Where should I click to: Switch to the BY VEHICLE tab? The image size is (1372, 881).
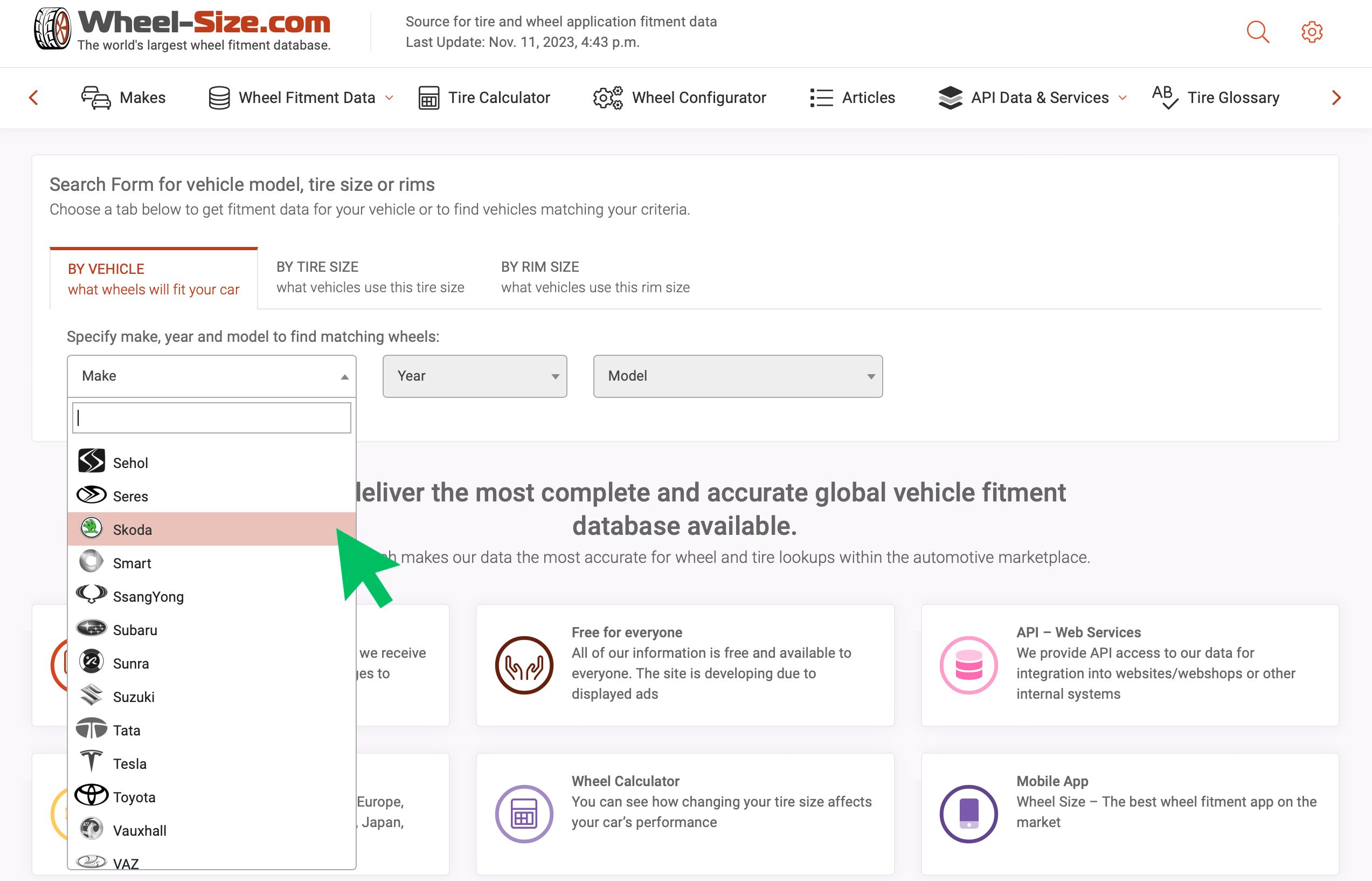point(154,279)
